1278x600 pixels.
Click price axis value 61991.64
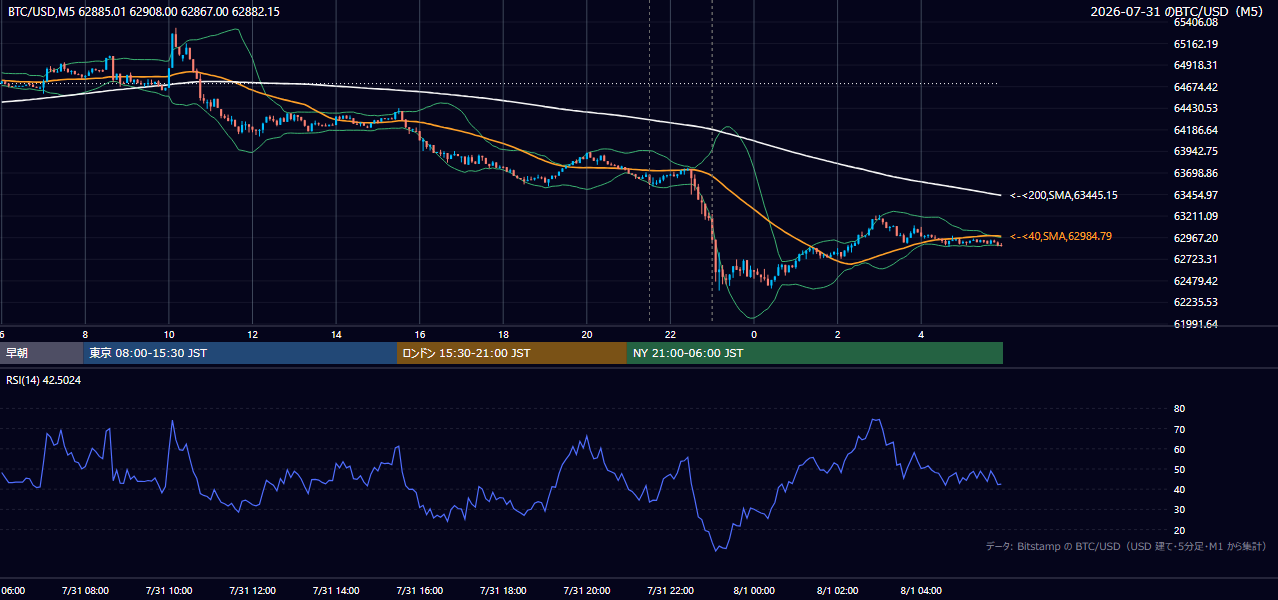[x=1195, y=324]
